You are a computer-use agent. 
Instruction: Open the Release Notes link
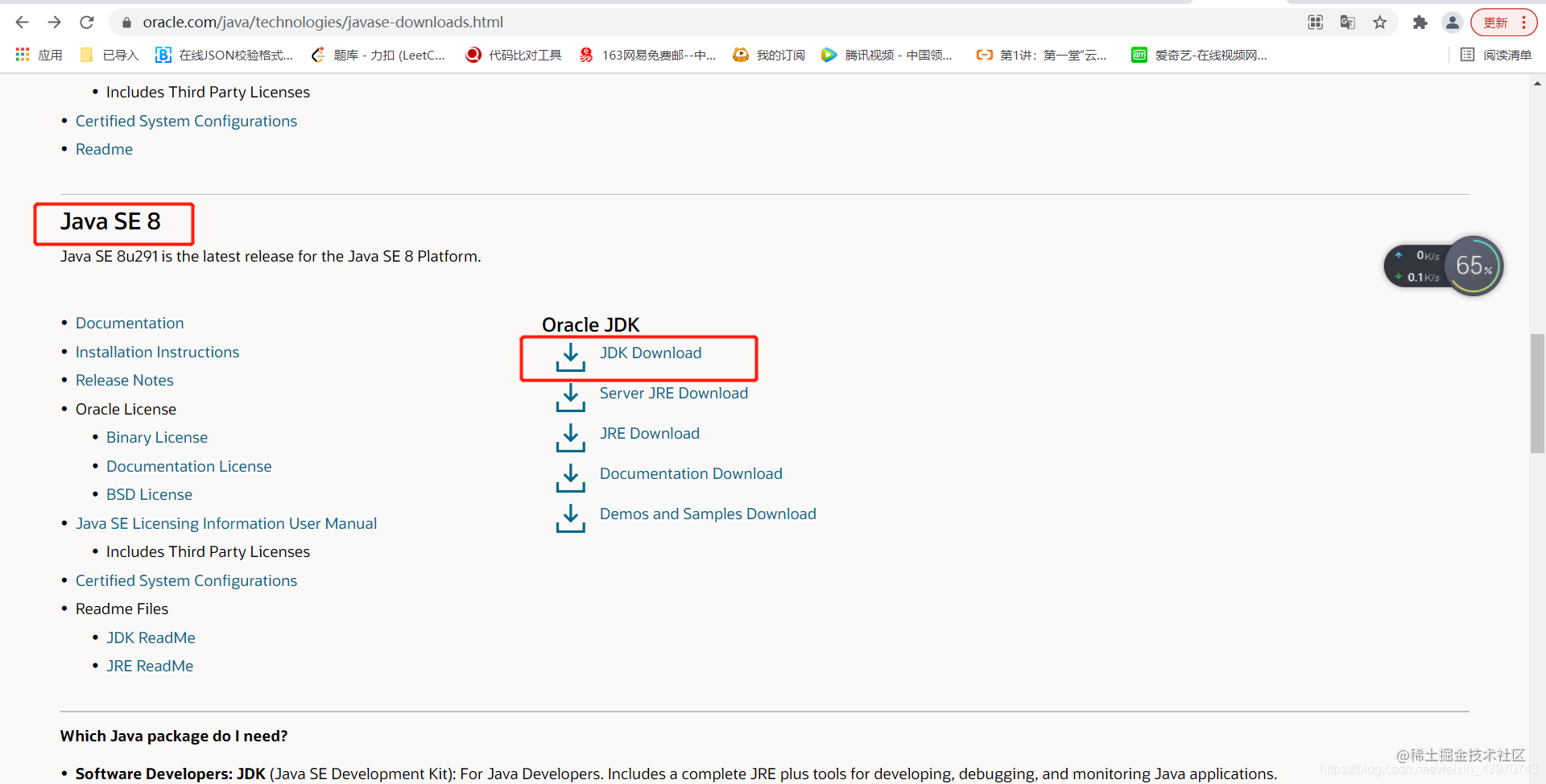(x=124, y=380)
